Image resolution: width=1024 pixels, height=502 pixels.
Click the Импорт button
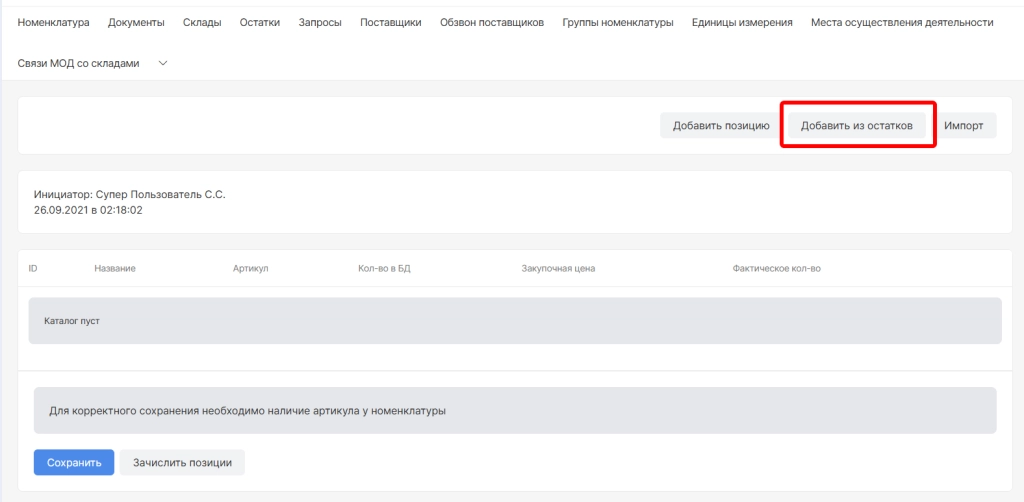tap(964, 126)
